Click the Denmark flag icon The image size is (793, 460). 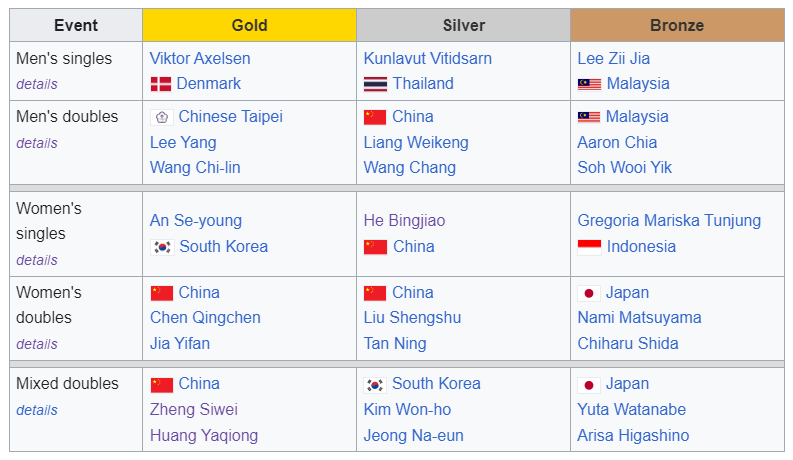click(x=161, y=84)
